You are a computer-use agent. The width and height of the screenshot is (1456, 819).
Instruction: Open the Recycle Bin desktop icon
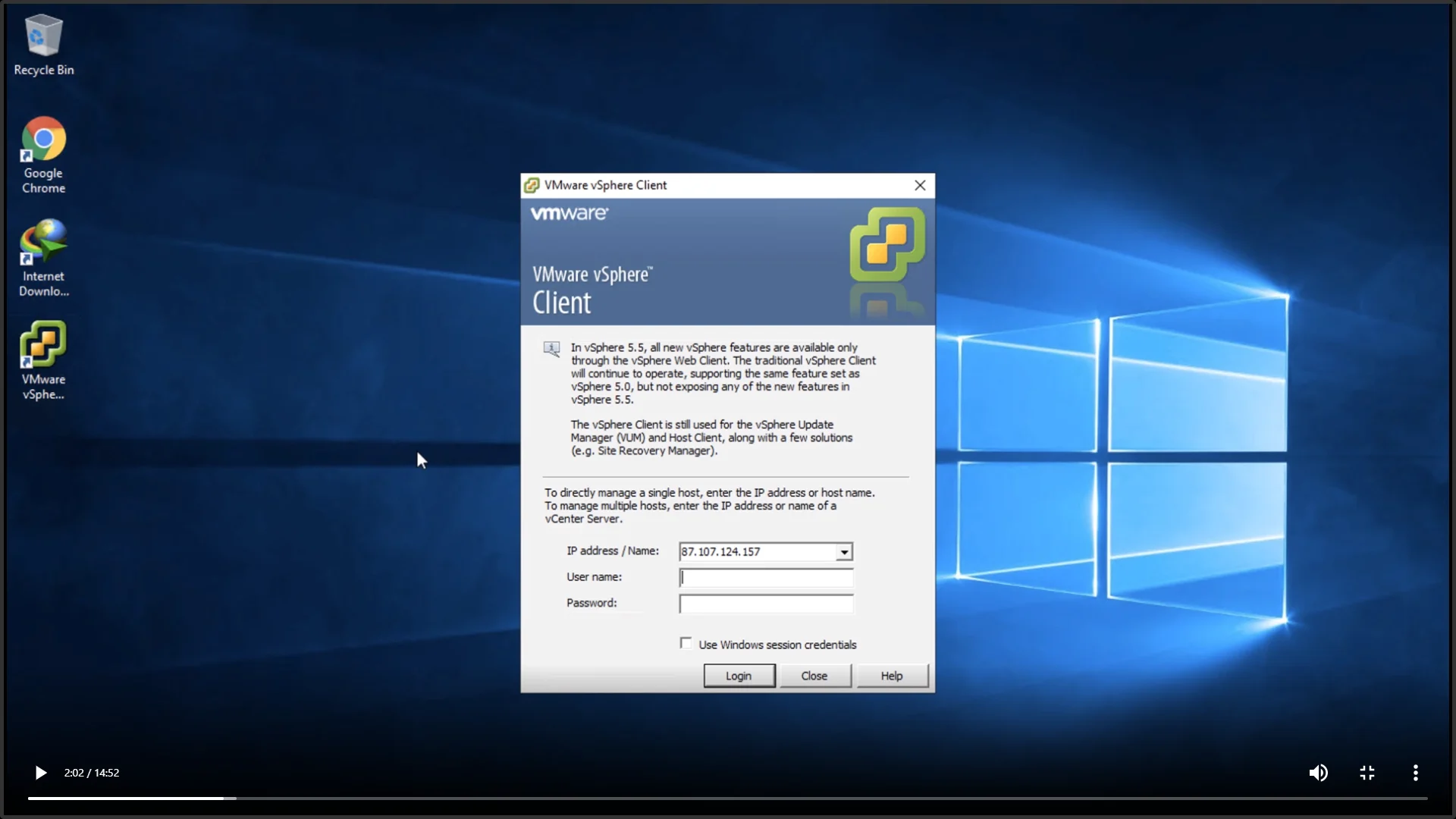point(43,45)
